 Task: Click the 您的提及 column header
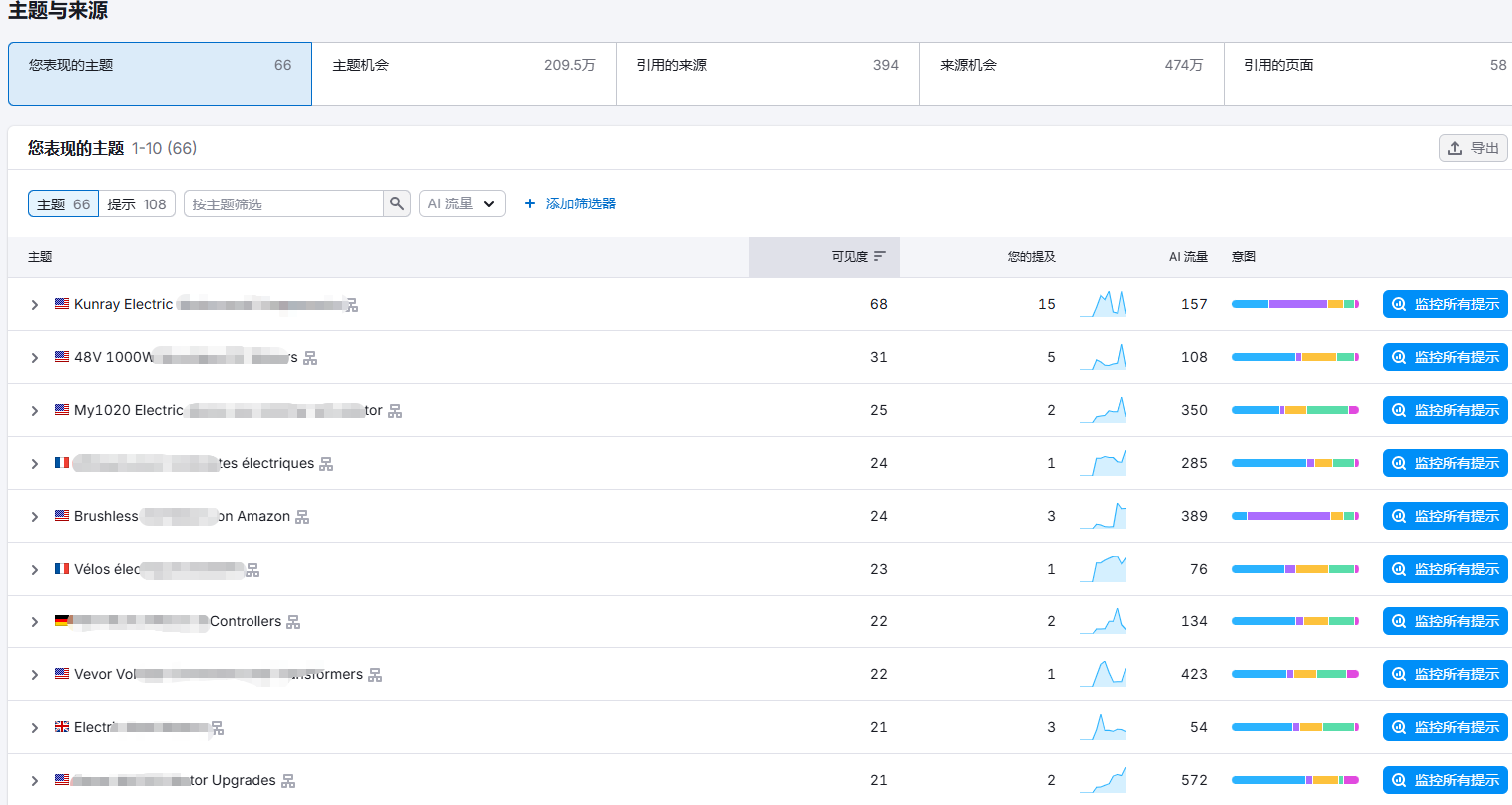coord(1032,256)
